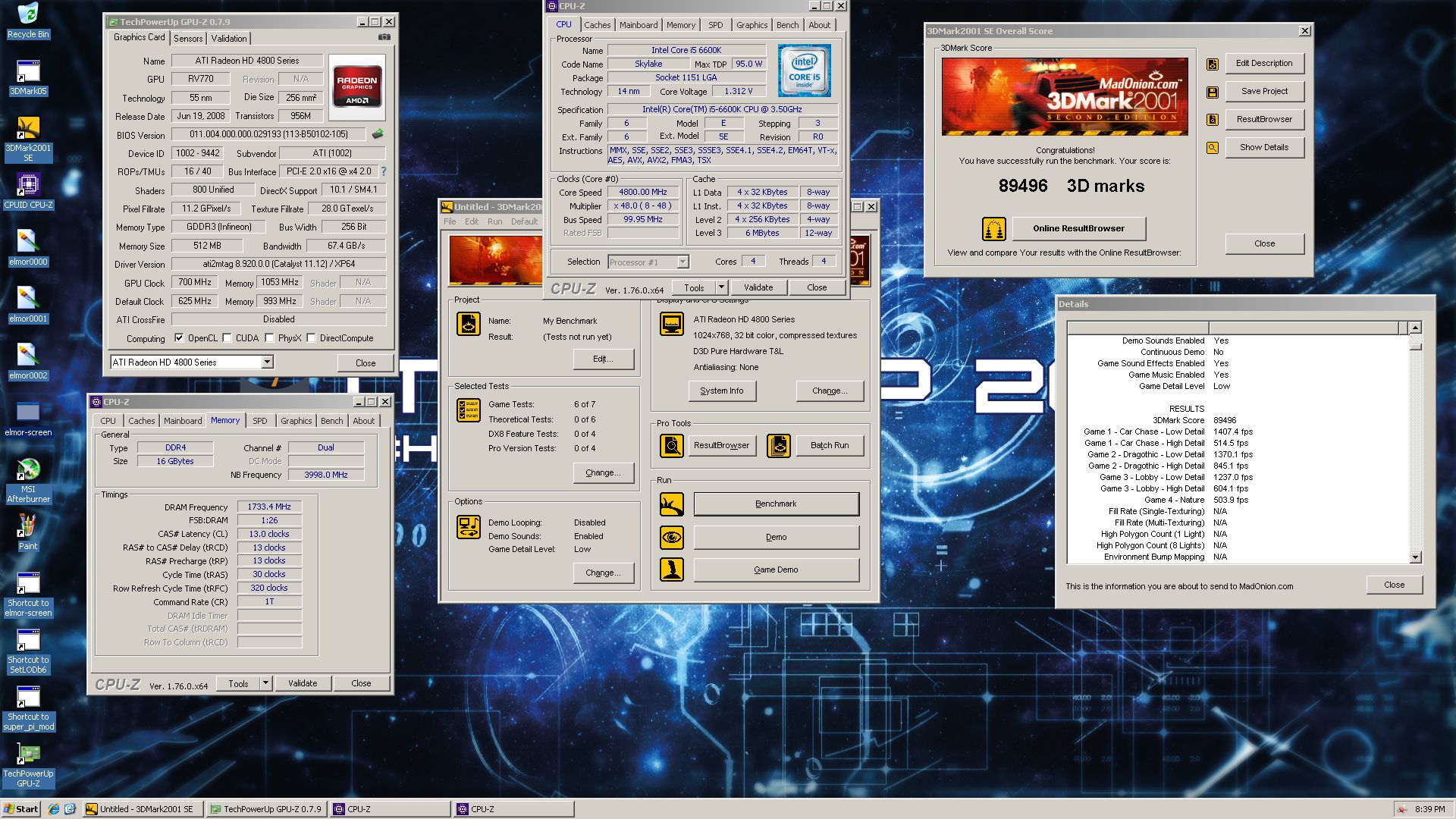Switch to the Validation tab in GPU-Z

229,39
